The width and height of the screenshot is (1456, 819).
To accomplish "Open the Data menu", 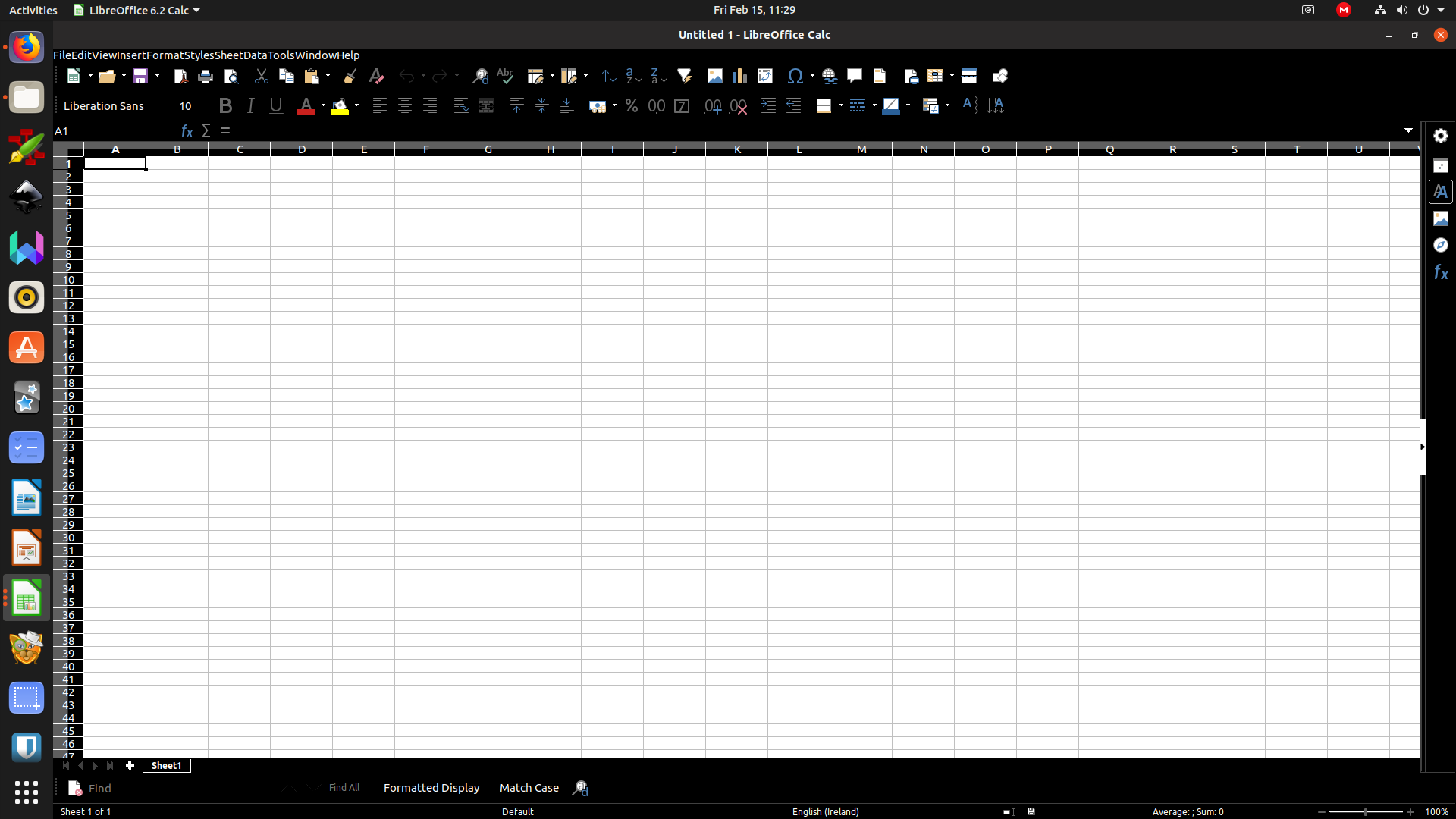I will (255, 55).
